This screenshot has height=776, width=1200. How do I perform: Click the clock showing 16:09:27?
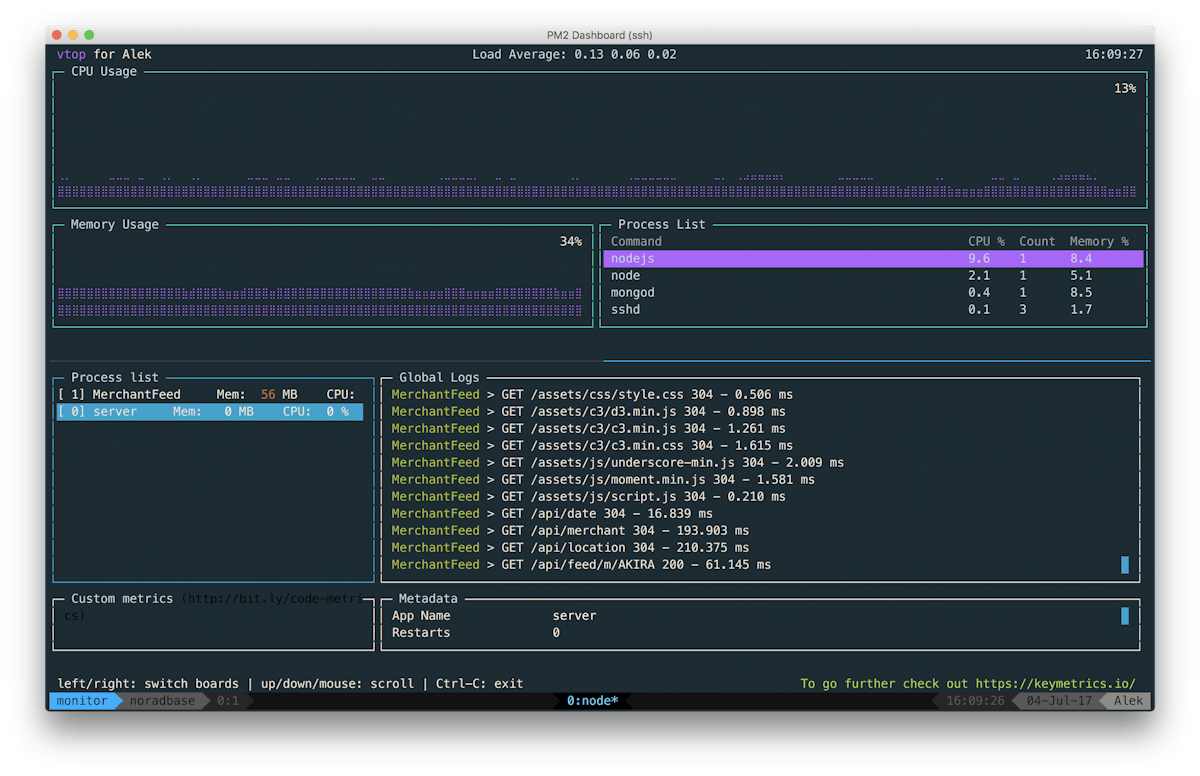tap(1113, 54)
